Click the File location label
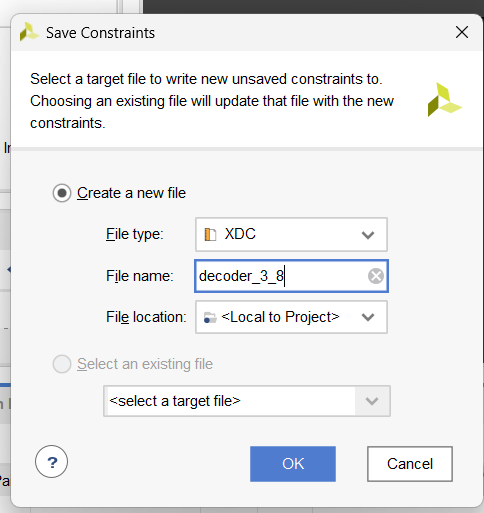Image resolution: width=484 pixels, height=513 pixels. 146,317
